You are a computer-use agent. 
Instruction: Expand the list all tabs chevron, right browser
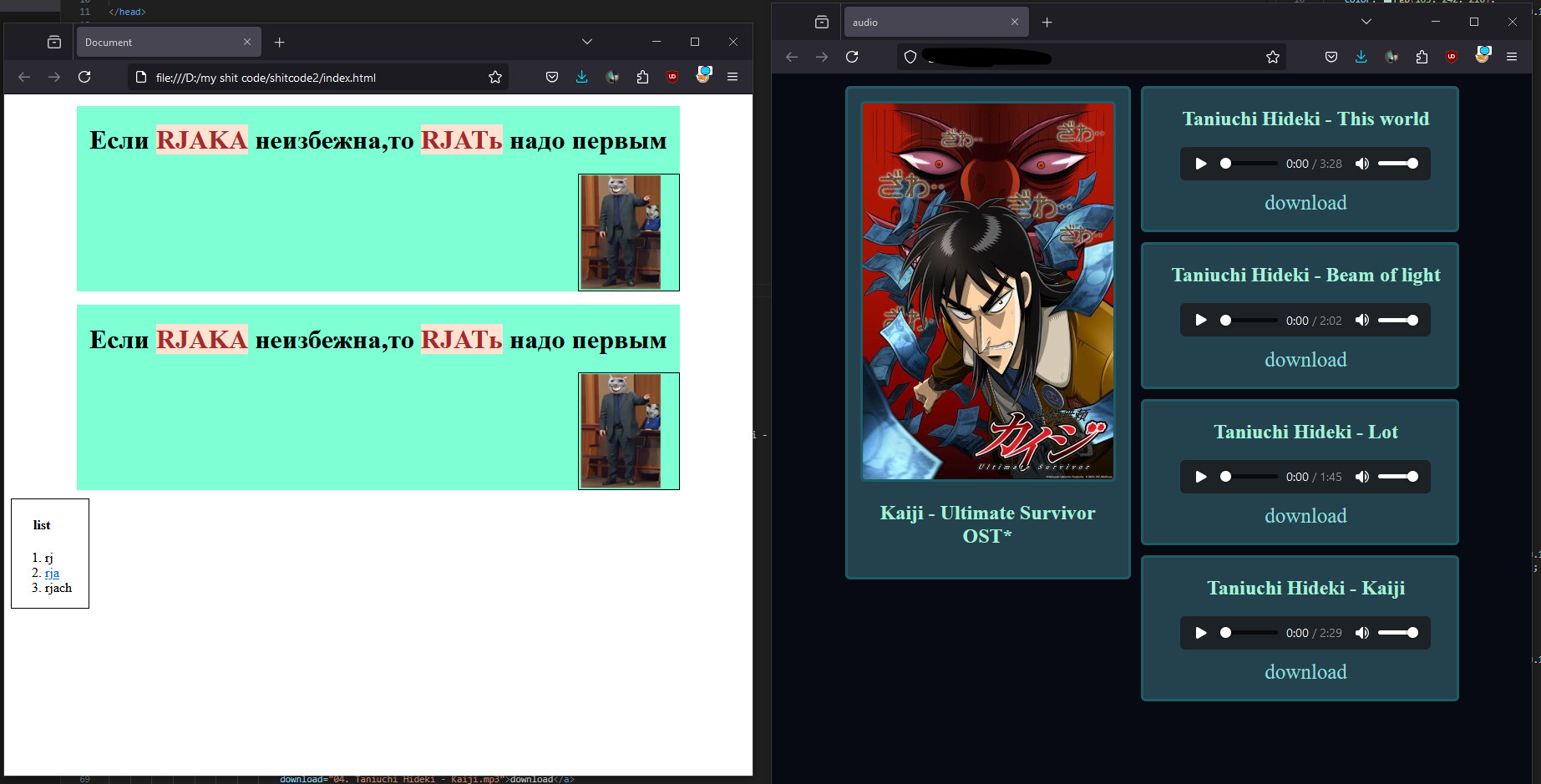[x=1366, y=22]
